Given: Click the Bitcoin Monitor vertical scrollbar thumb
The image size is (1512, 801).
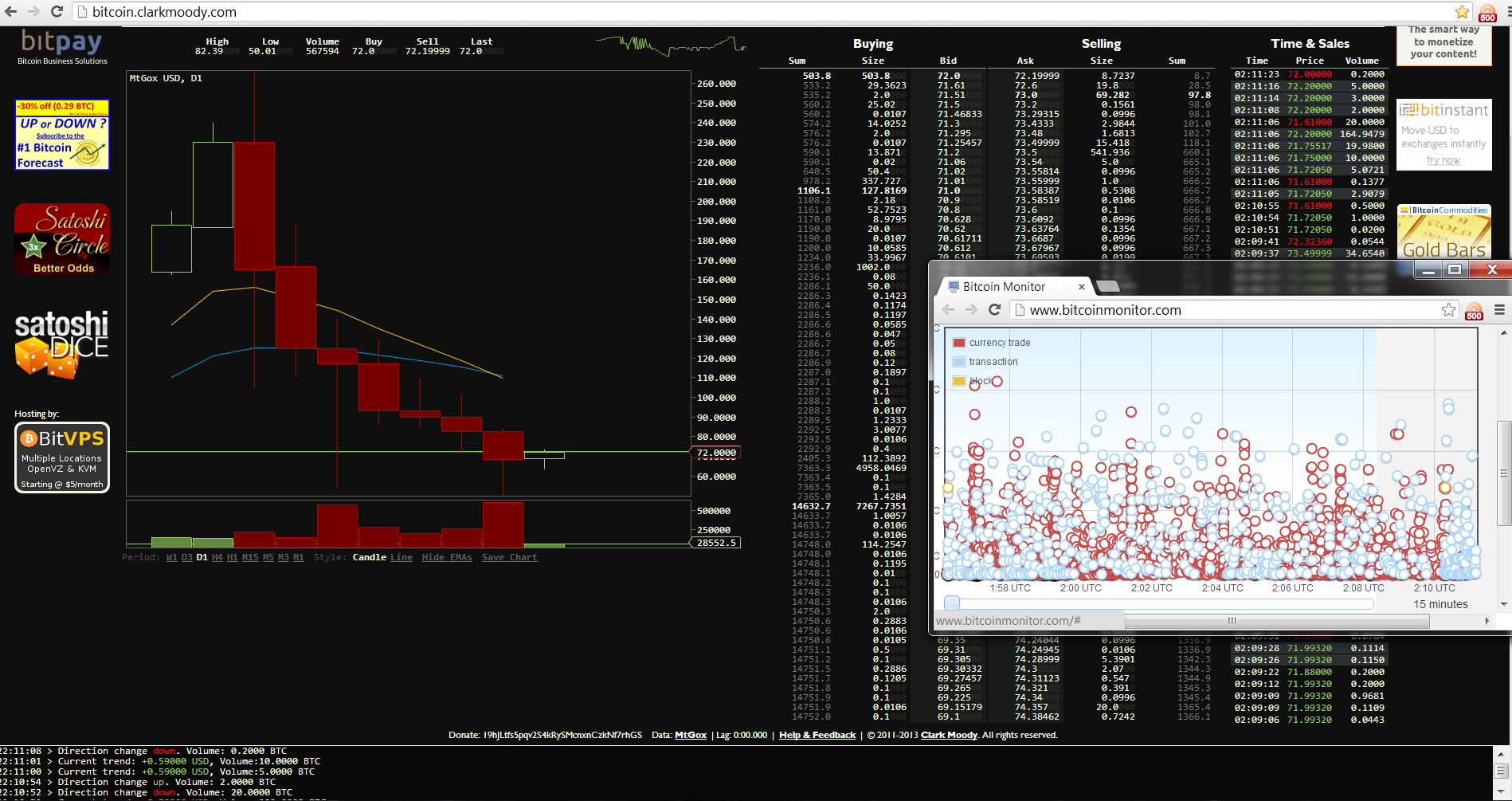Looking at the screenshot, I should [1505, 473].
